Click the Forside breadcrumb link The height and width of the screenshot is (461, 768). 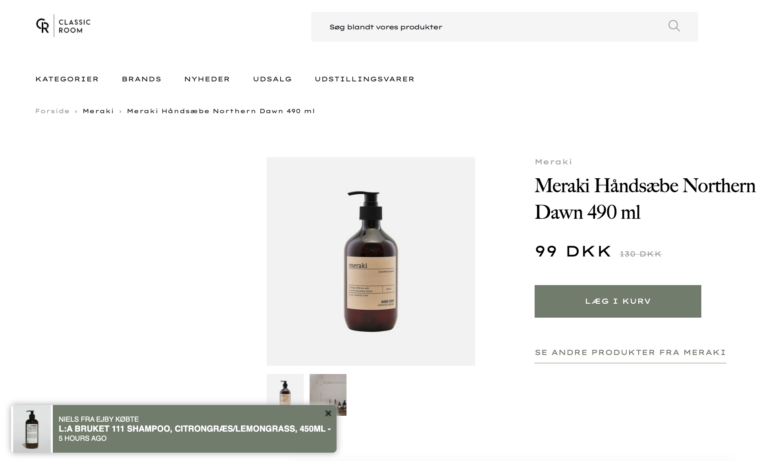pos(52,111)
